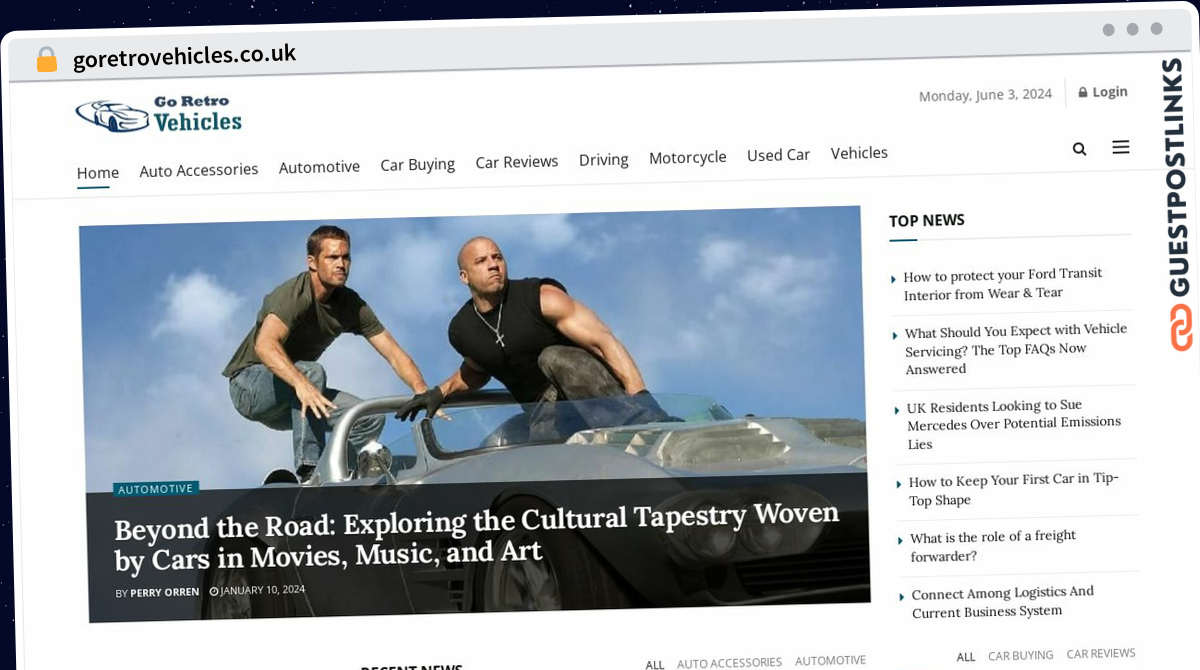The image size is (1200, 670).
Task: Open How to Keep Your First Car article
Action: coord(1013,489)
